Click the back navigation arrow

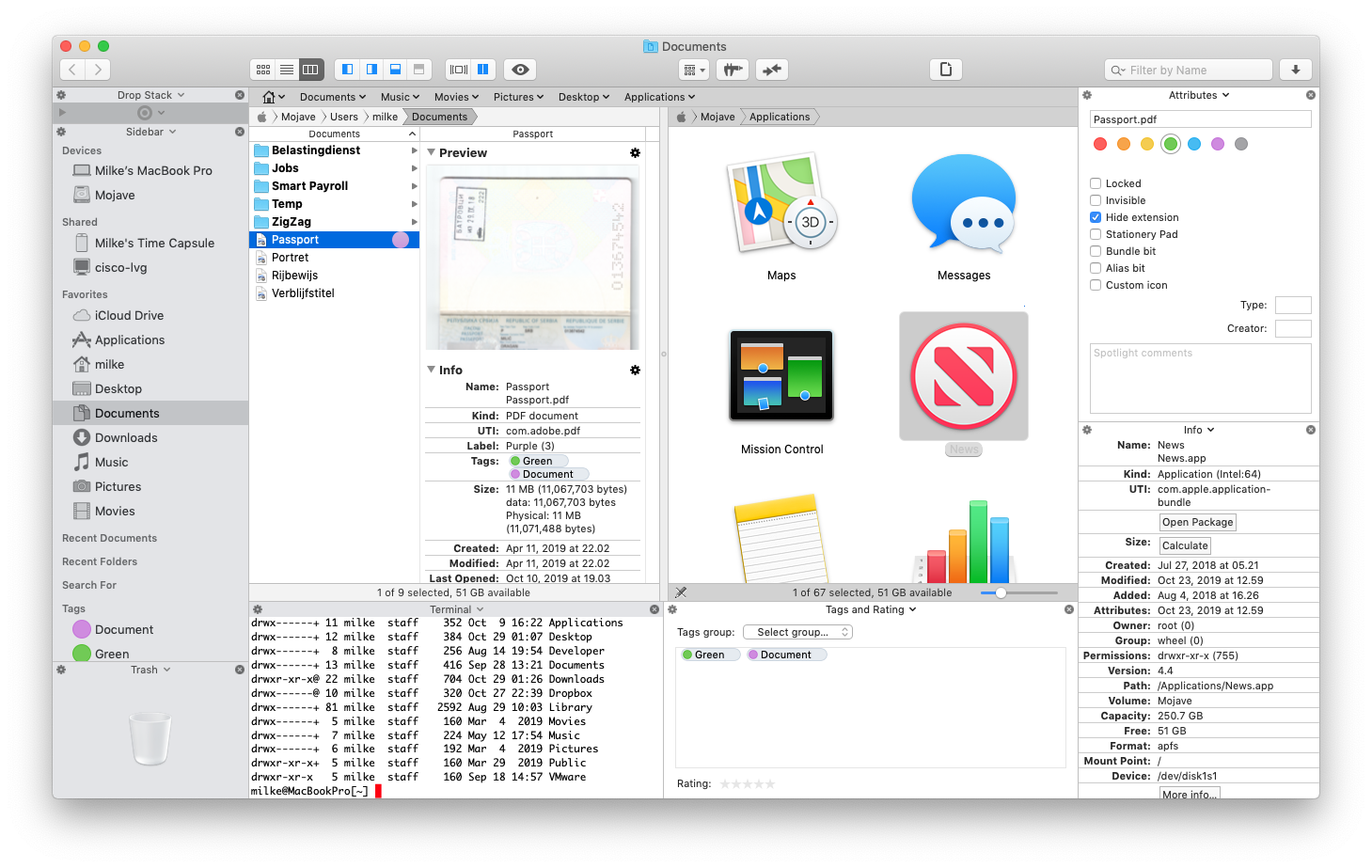[73, 70]
